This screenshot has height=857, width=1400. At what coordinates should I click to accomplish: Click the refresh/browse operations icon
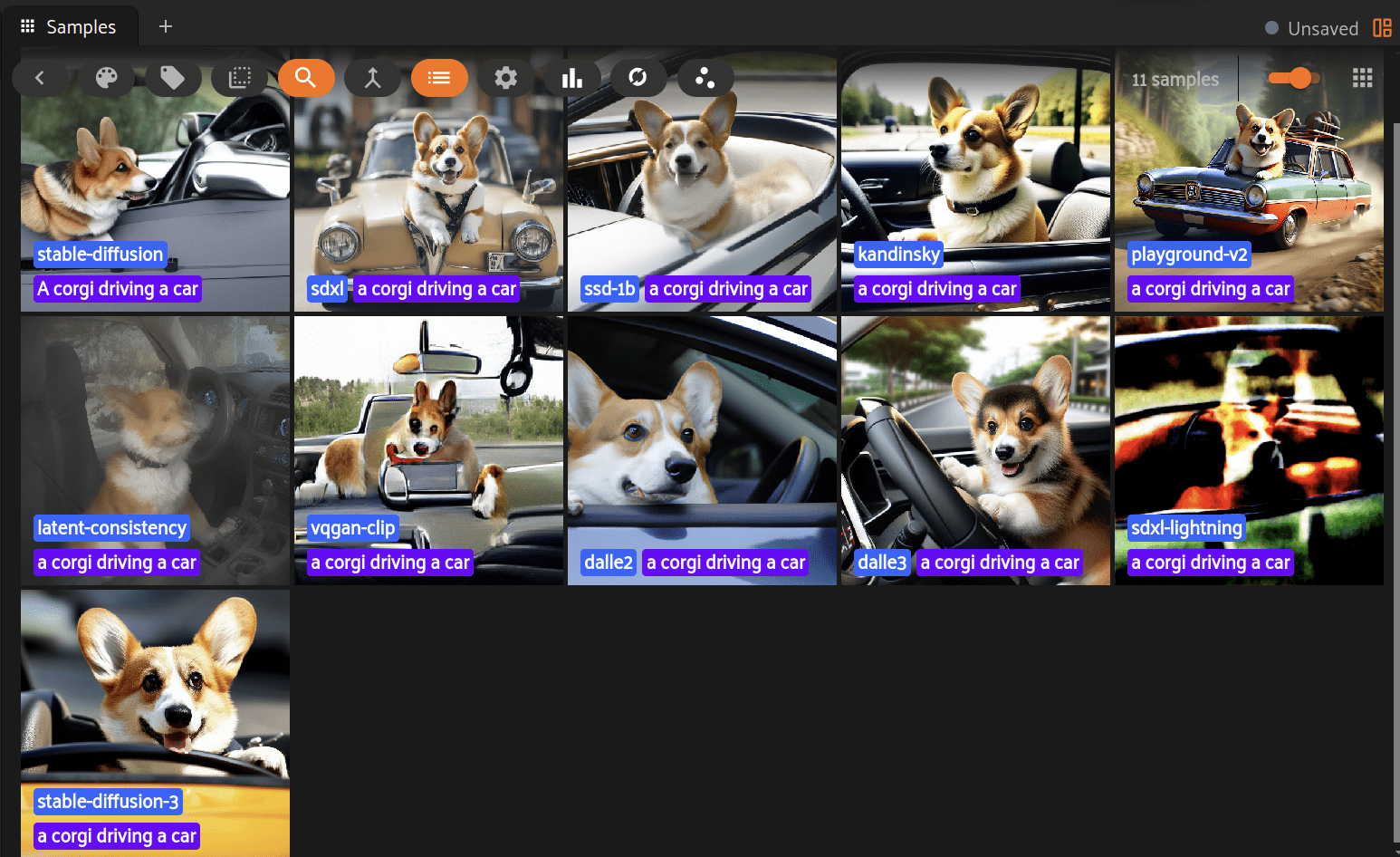(x=638, y=78)
